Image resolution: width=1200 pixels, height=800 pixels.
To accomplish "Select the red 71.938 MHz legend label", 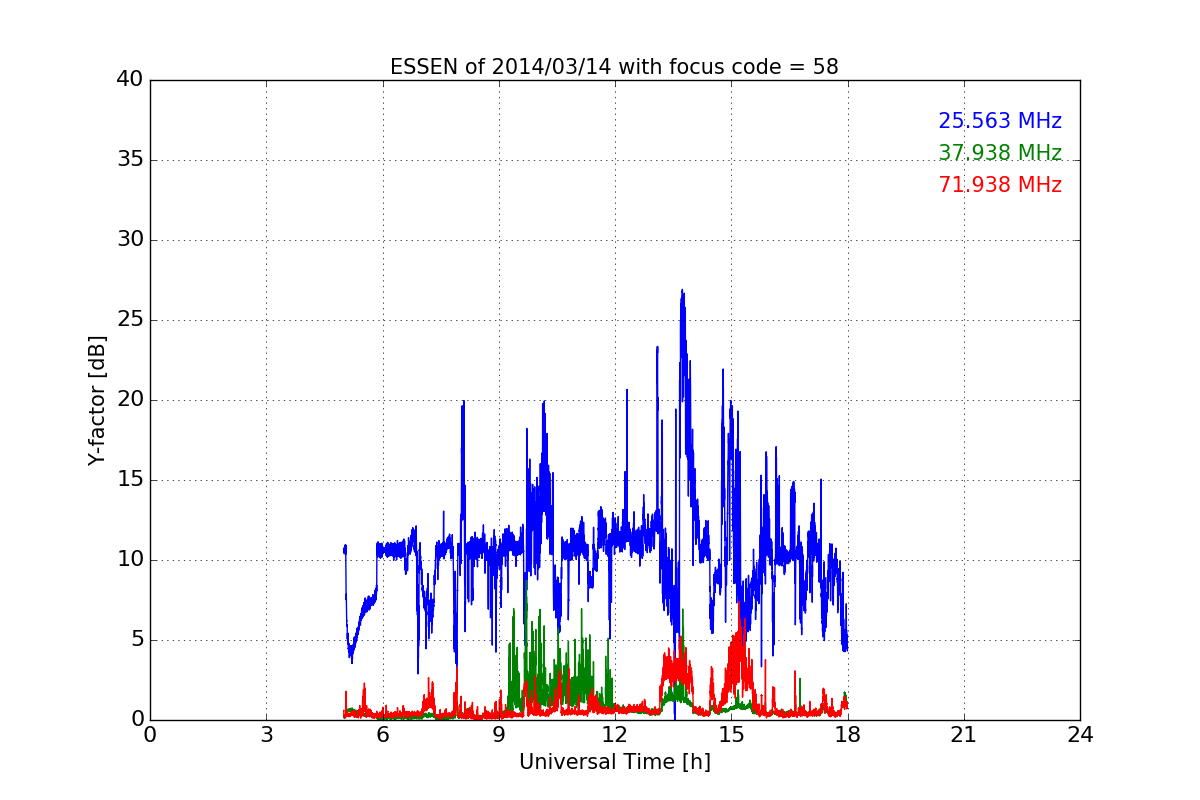I will pyautogui.click(x=1000, y=185).
